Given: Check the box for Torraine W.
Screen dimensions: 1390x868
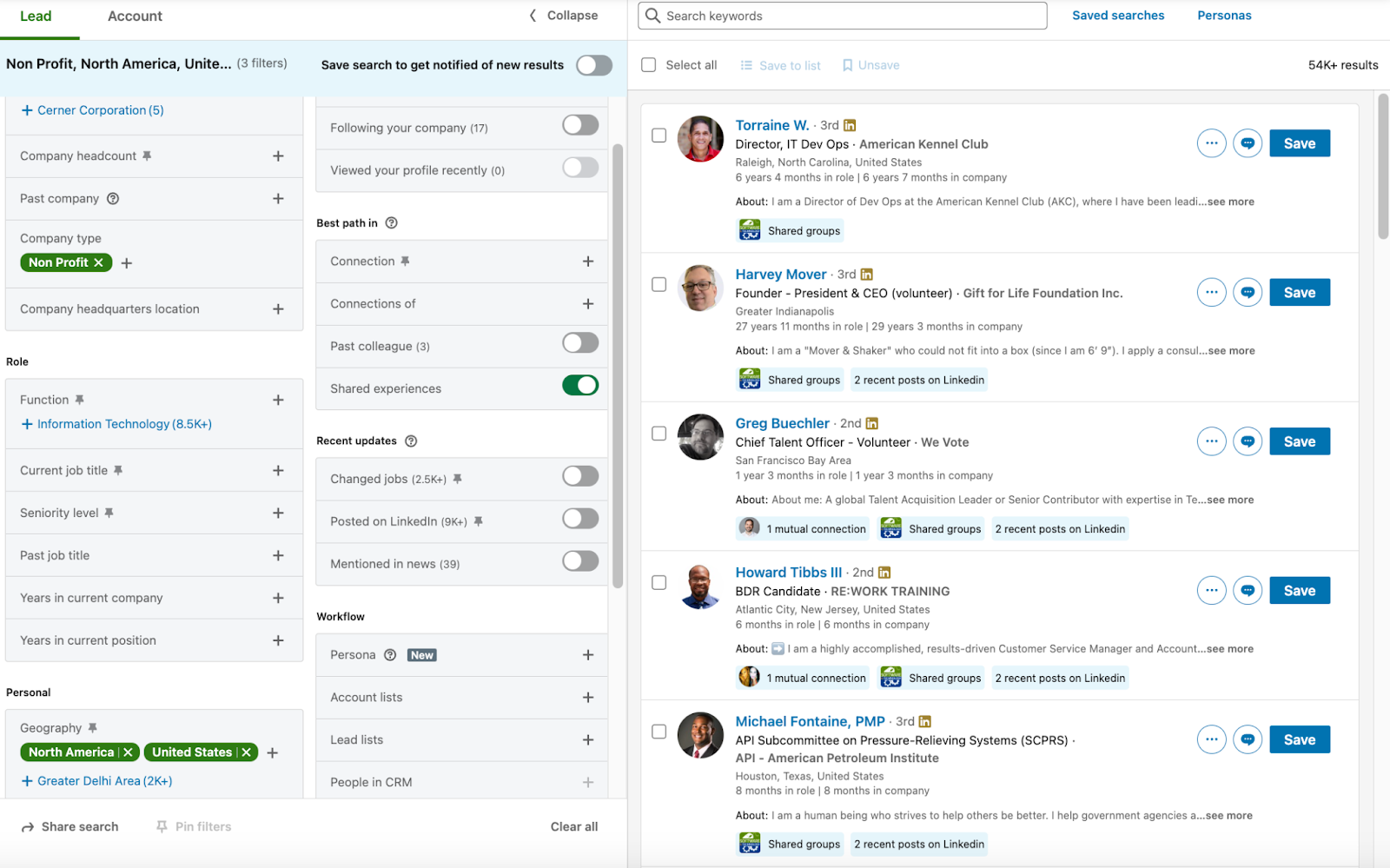Looking at the screenshot, I should [x=659, y=136].
